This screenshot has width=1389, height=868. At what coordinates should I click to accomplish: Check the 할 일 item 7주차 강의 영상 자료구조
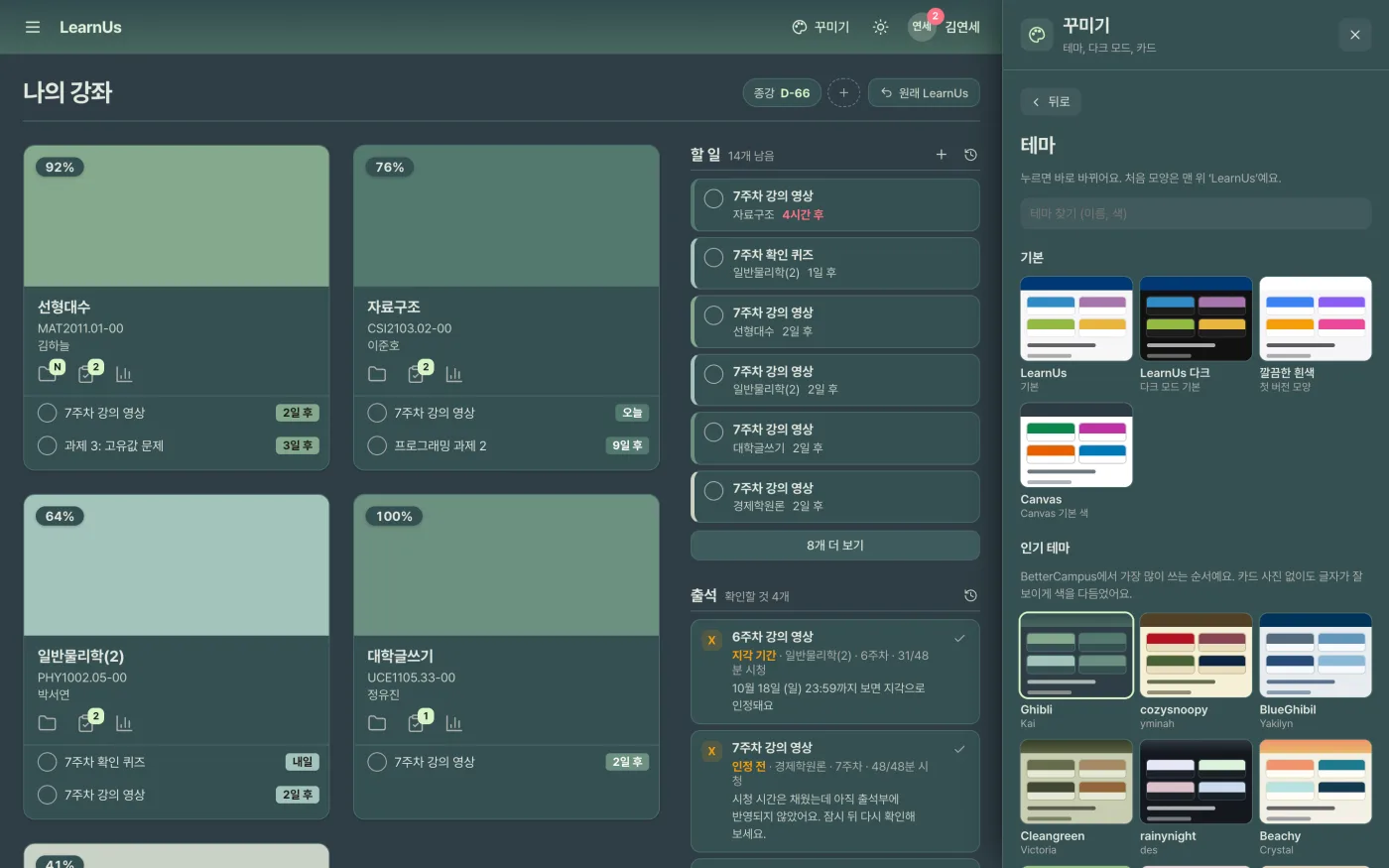pyautogui.click(x=713, y=198)
